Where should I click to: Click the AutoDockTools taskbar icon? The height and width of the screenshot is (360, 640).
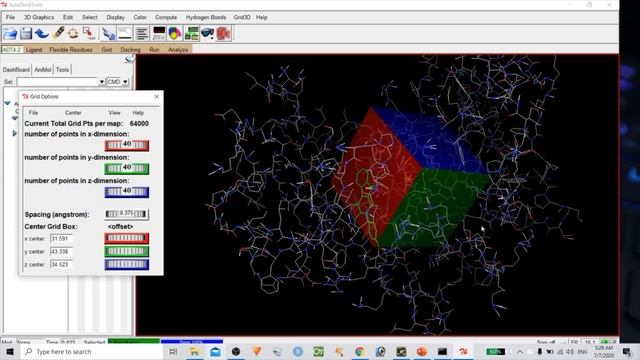click(x=463, y=351)
